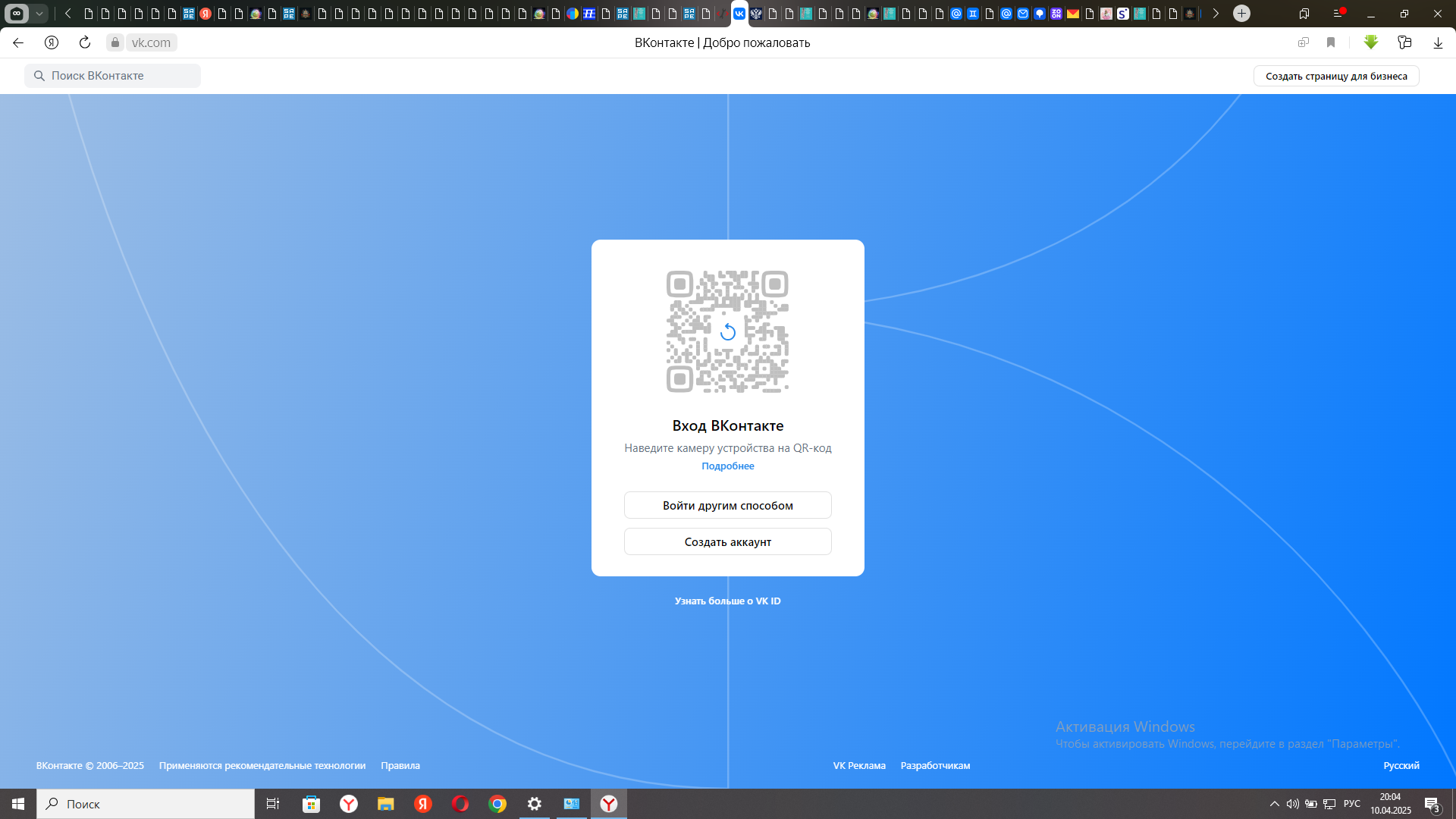
Task: Open the browser downloads panel
Action: coord(1438,42)
